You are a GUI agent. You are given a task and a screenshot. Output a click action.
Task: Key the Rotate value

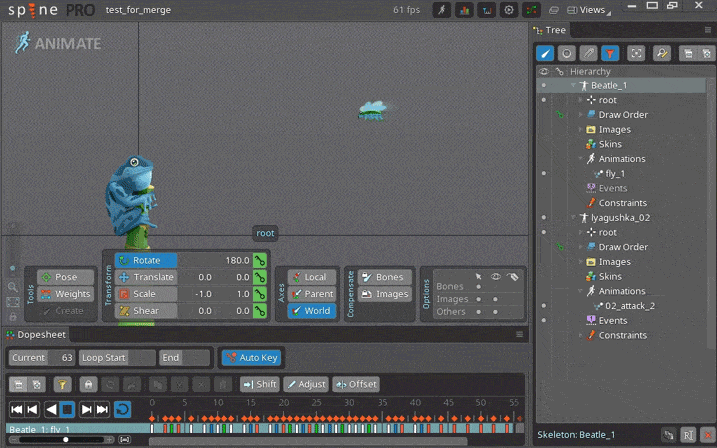pos(260,261)
